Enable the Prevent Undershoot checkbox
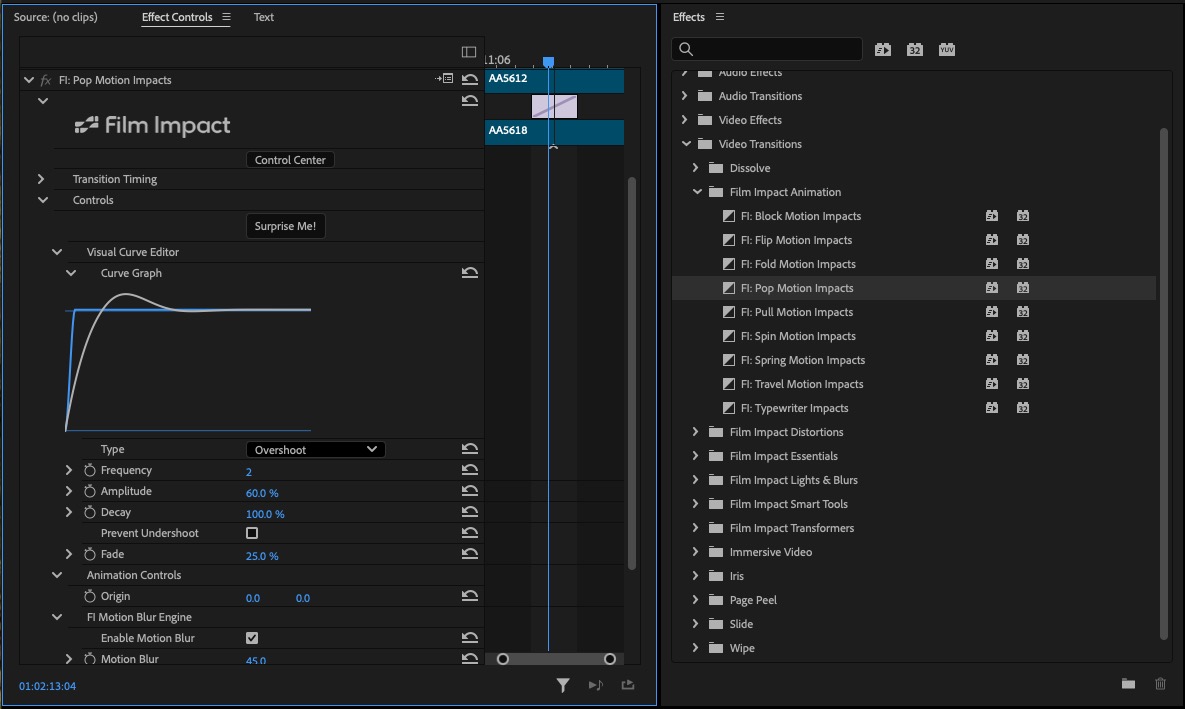The width and height of the screenshot is (1185, 709). pyautogui.click(x=252, y=534)
